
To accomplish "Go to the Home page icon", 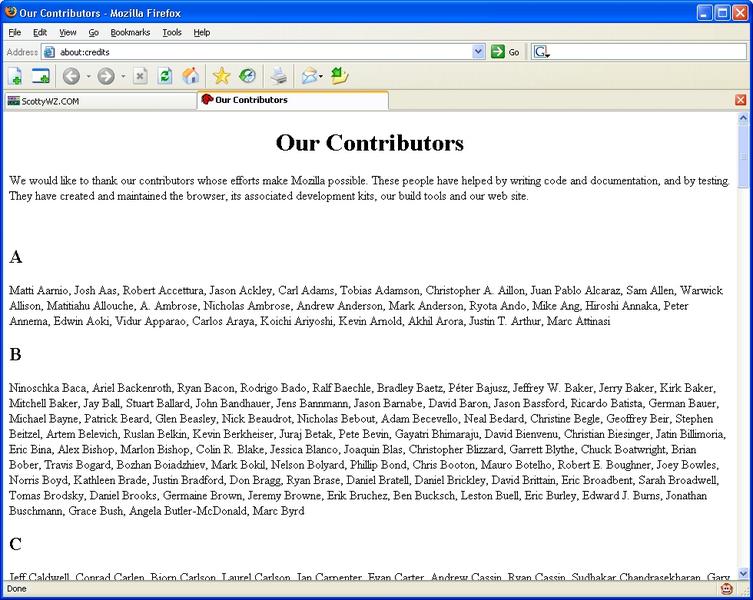I will click(190, 76).
